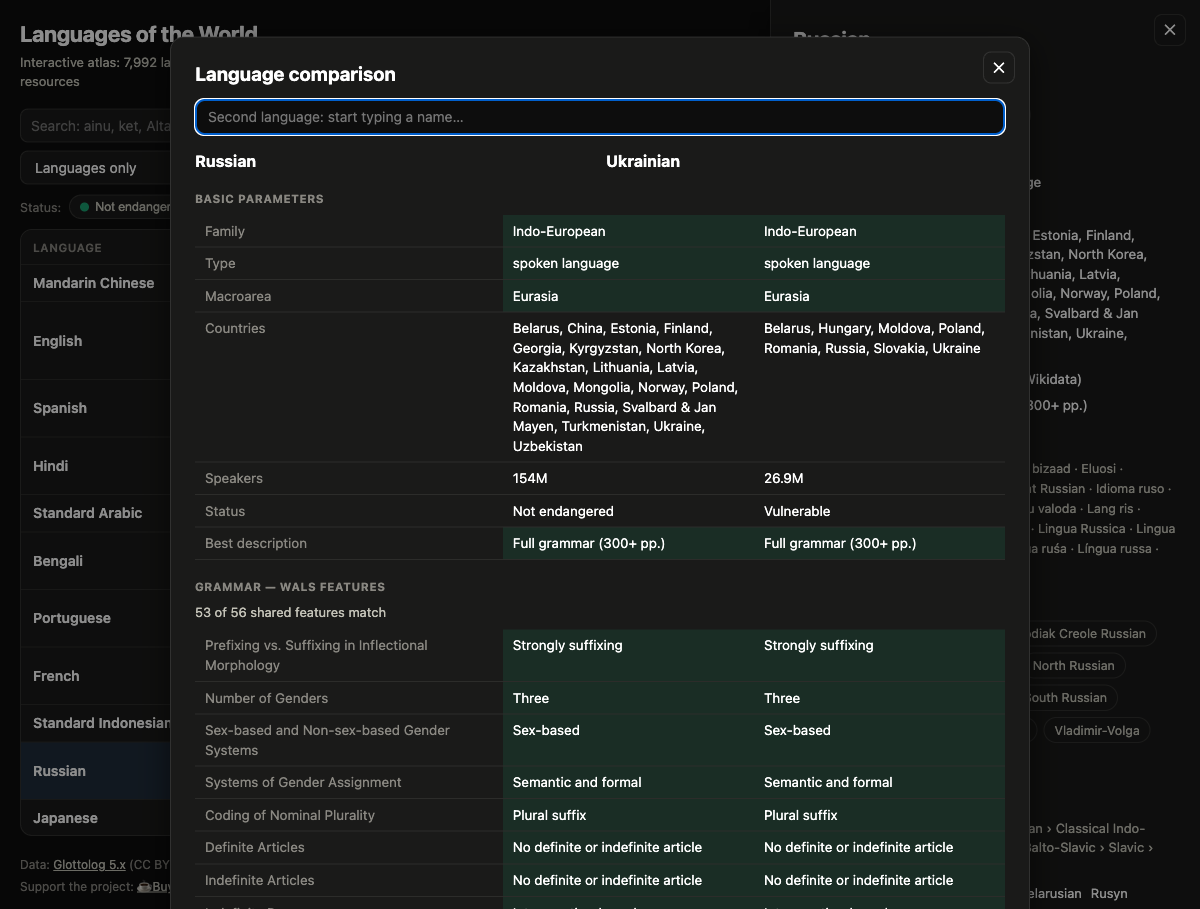
Task: Open the Languages only dropdown
Action: coord(96,168)
